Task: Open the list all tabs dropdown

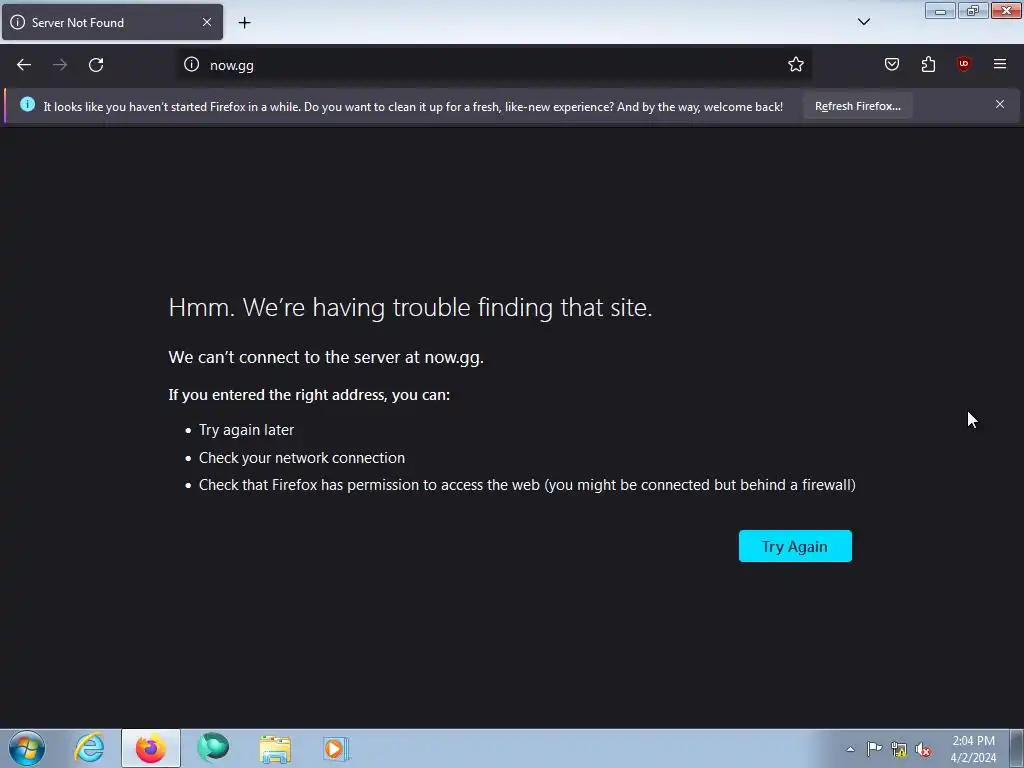Action: point(863,22)
